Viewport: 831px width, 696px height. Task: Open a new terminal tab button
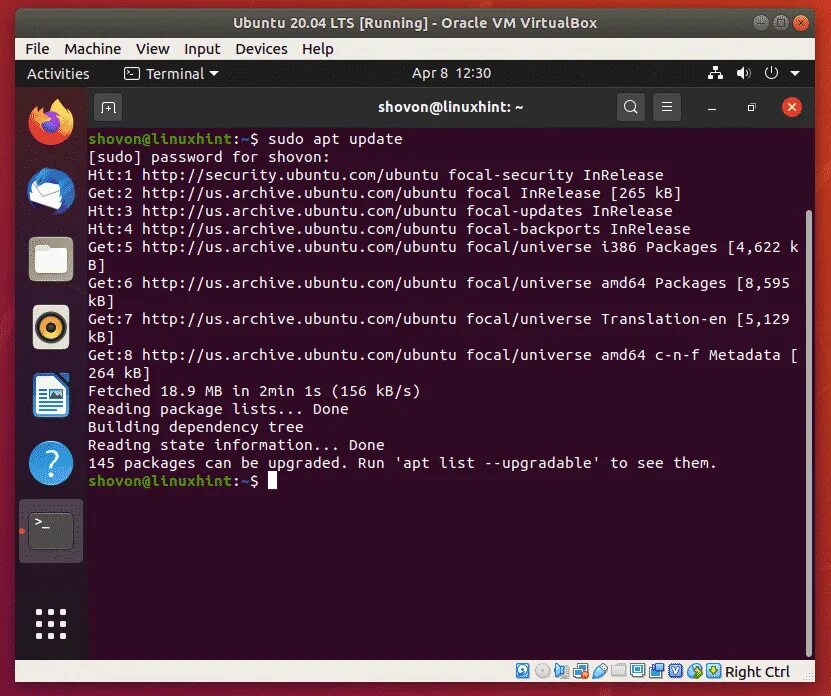(x=108, y=108)
